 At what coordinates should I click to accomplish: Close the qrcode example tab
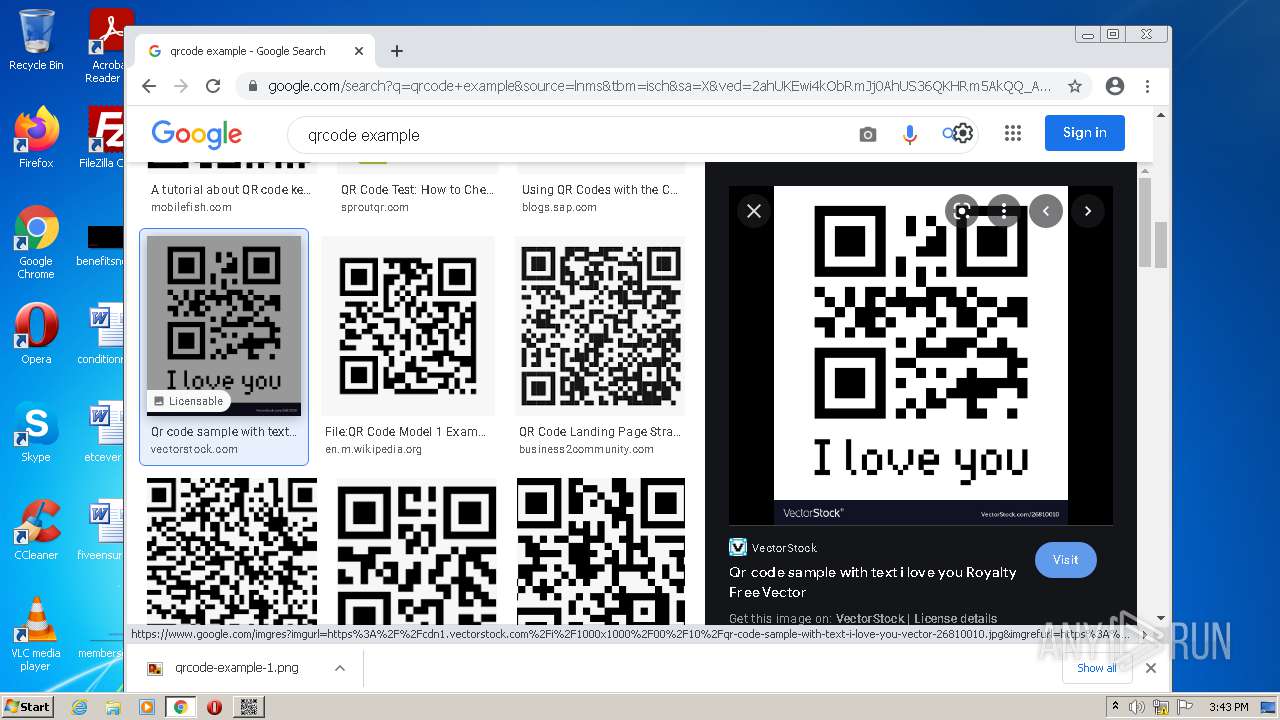[359, 51]
